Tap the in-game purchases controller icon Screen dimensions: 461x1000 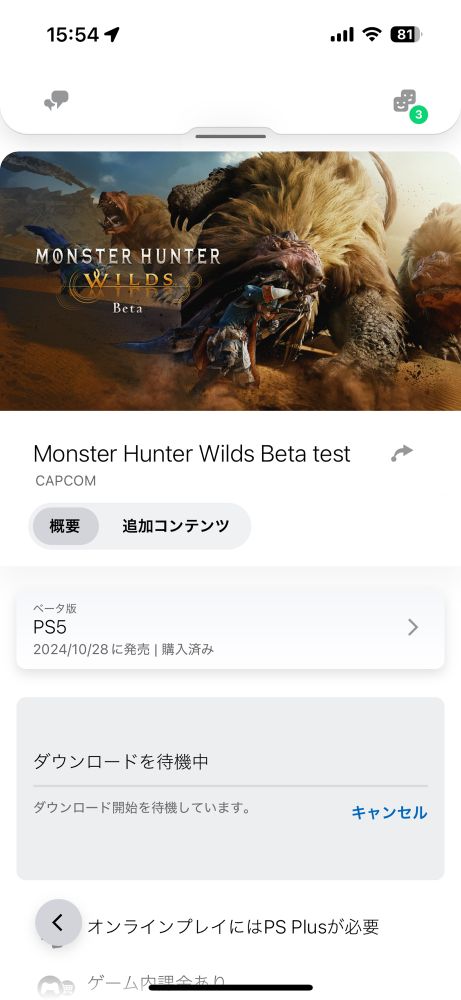pos(55,986)
